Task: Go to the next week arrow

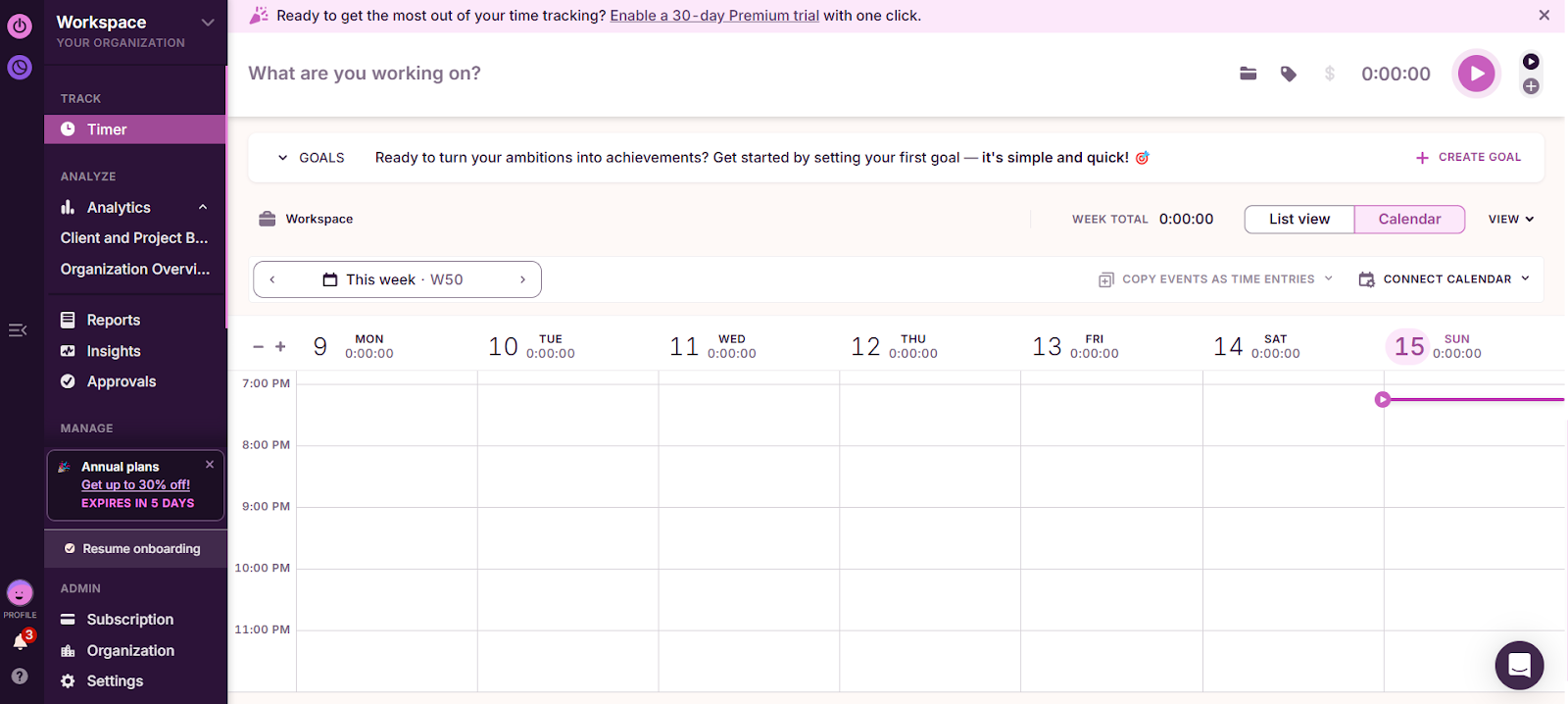Action: [x=522, y=279]
